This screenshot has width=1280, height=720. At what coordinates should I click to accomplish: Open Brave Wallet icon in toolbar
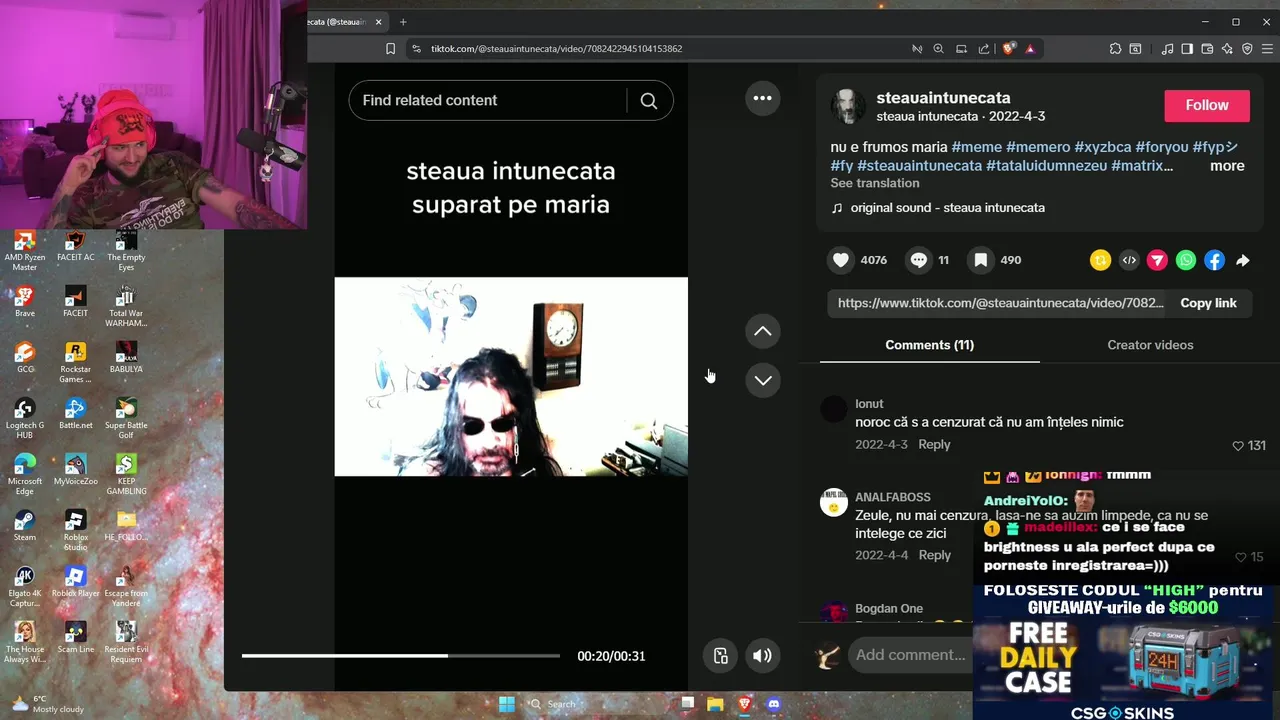1207,48
